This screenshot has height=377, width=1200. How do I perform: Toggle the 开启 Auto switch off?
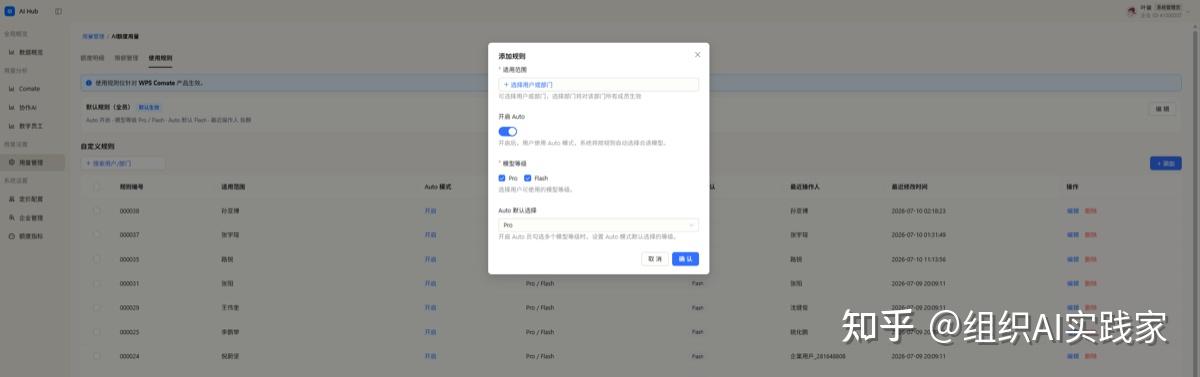[x=508, y=131]
